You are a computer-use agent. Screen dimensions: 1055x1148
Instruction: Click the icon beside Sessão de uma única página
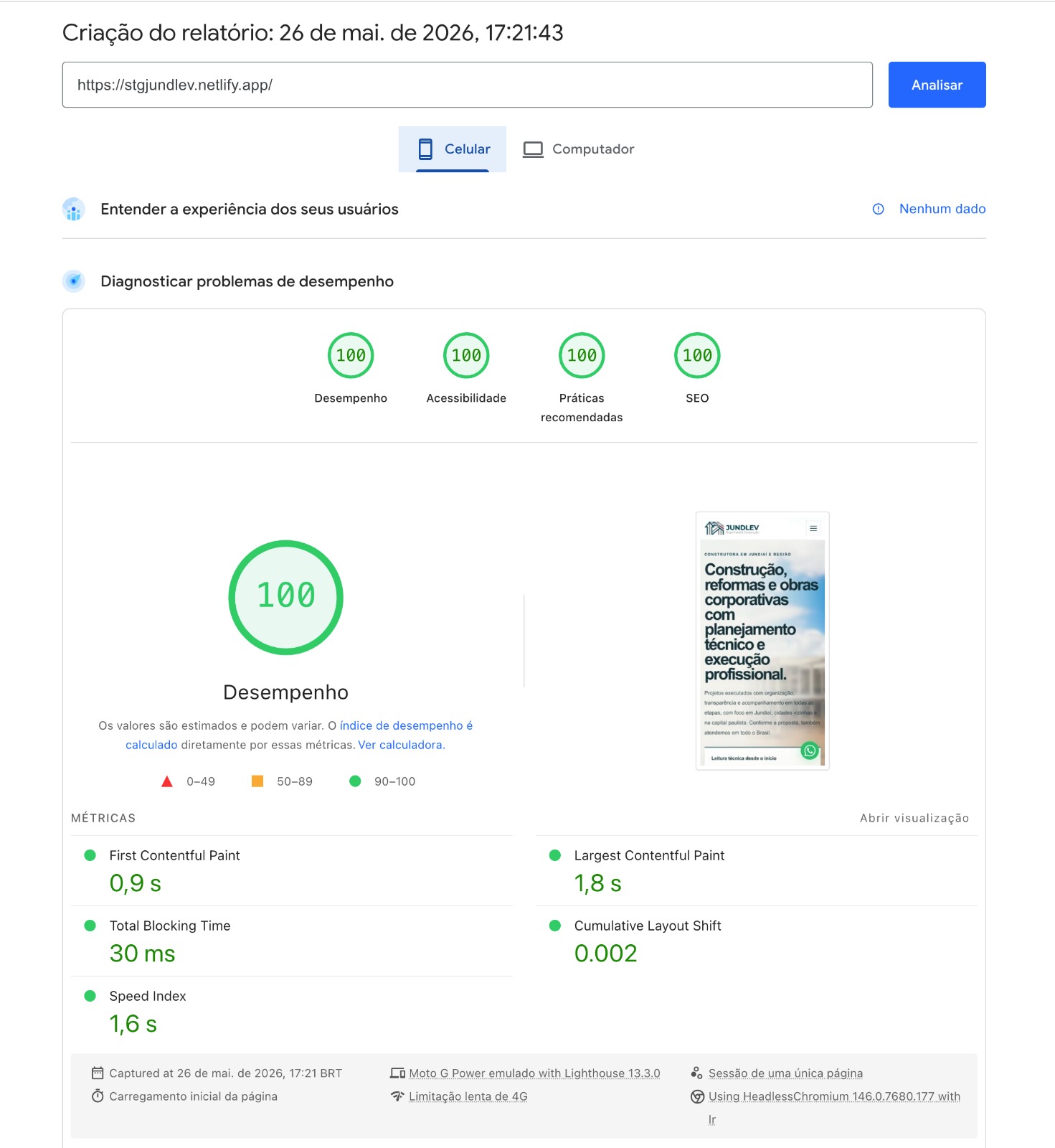[x=696, y=1073]
